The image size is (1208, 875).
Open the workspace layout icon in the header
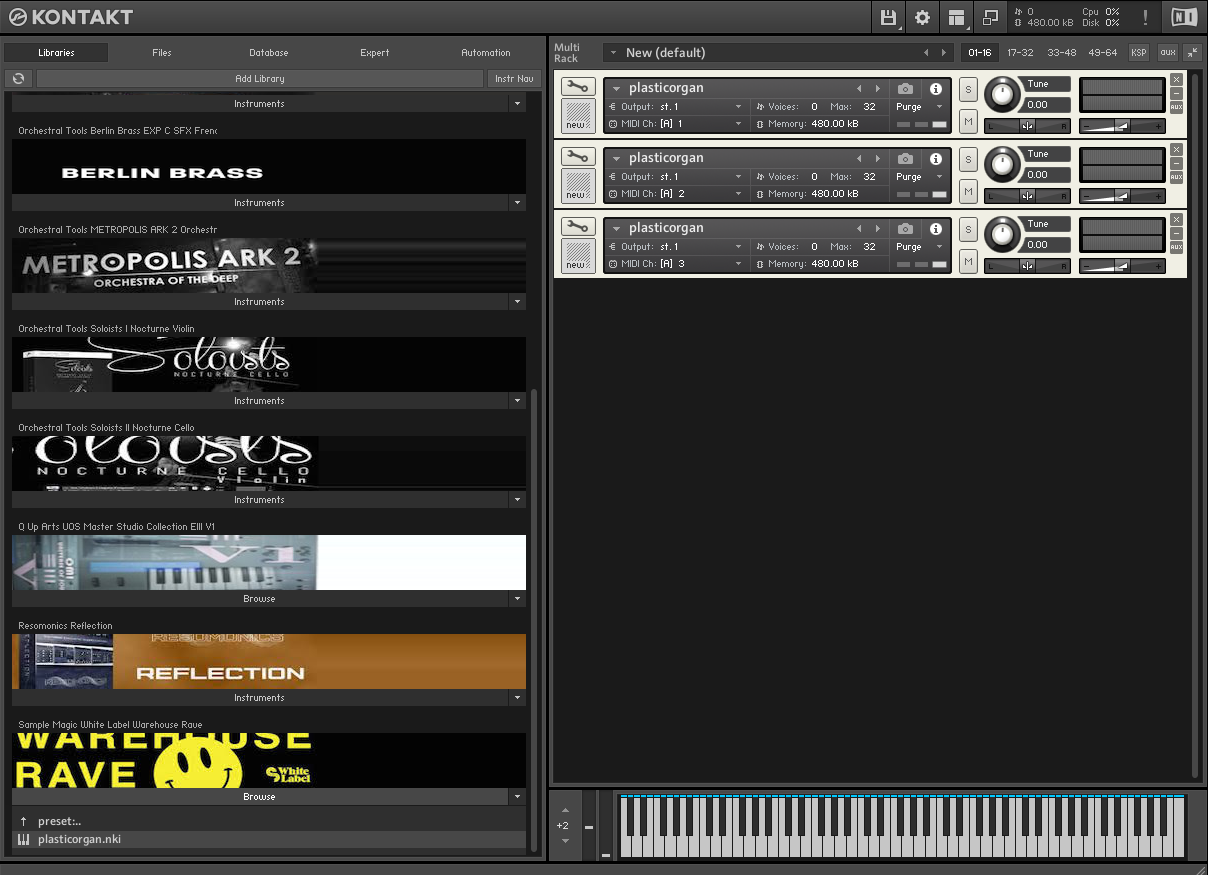(957, 17)
